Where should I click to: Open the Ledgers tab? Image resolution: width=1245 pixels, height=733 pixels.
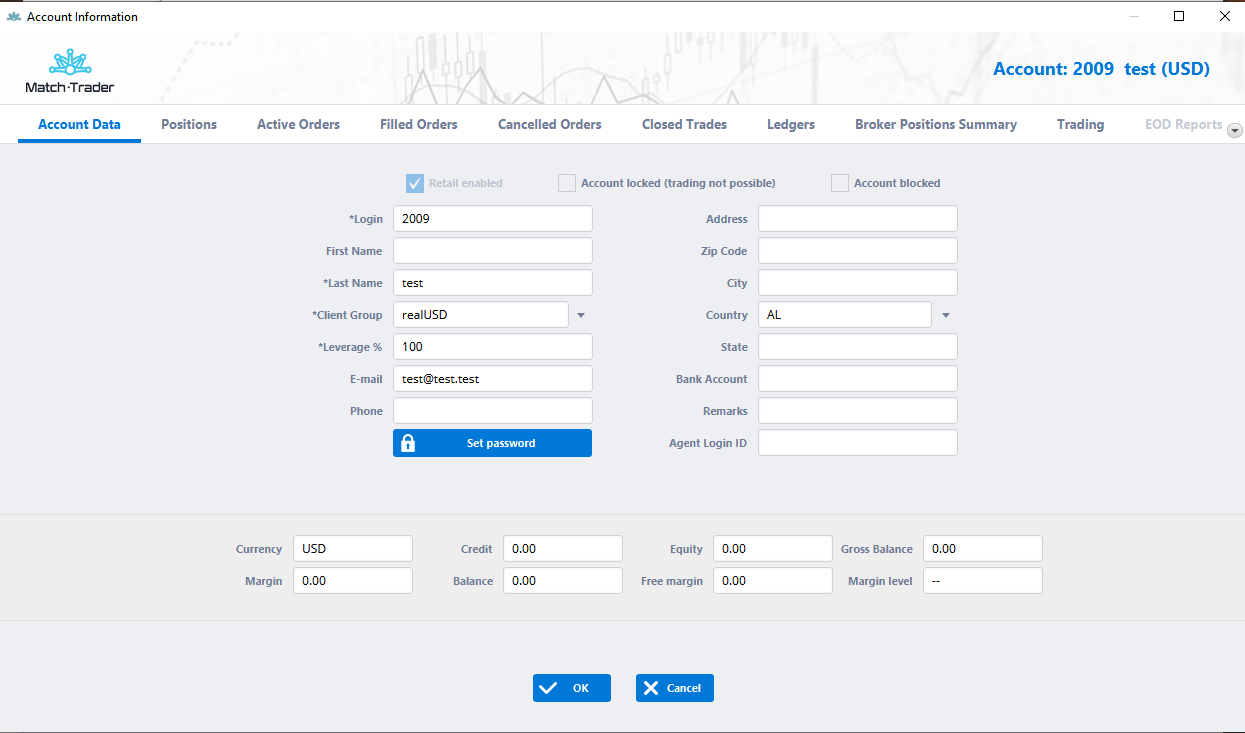point(790,124)
